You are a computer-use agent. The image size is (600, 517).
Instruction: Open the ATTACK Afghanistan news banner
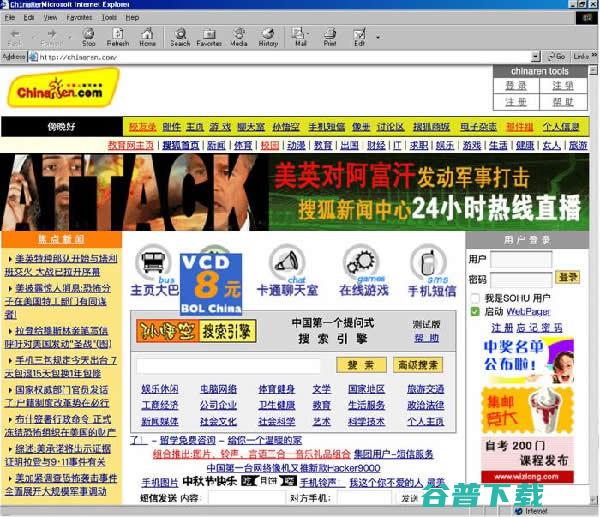click(x=295, y=192)
